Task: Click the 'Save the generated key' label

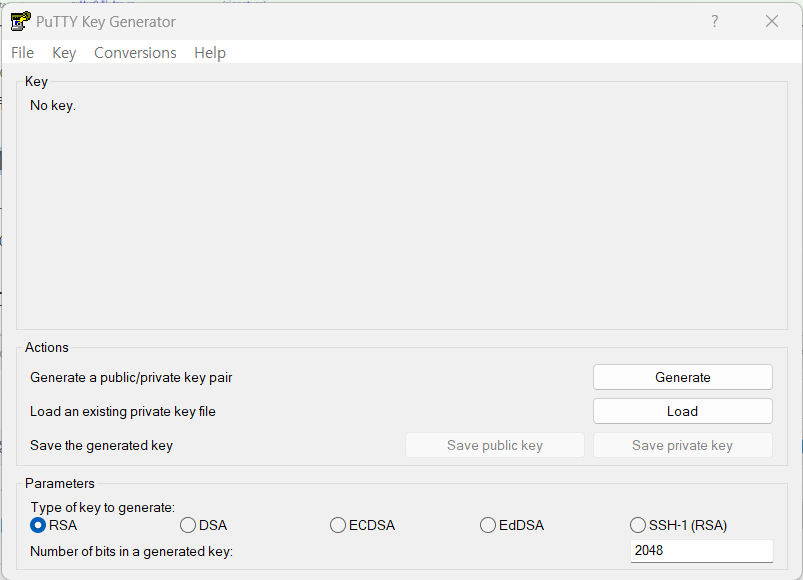Action: tap(101, 445)
